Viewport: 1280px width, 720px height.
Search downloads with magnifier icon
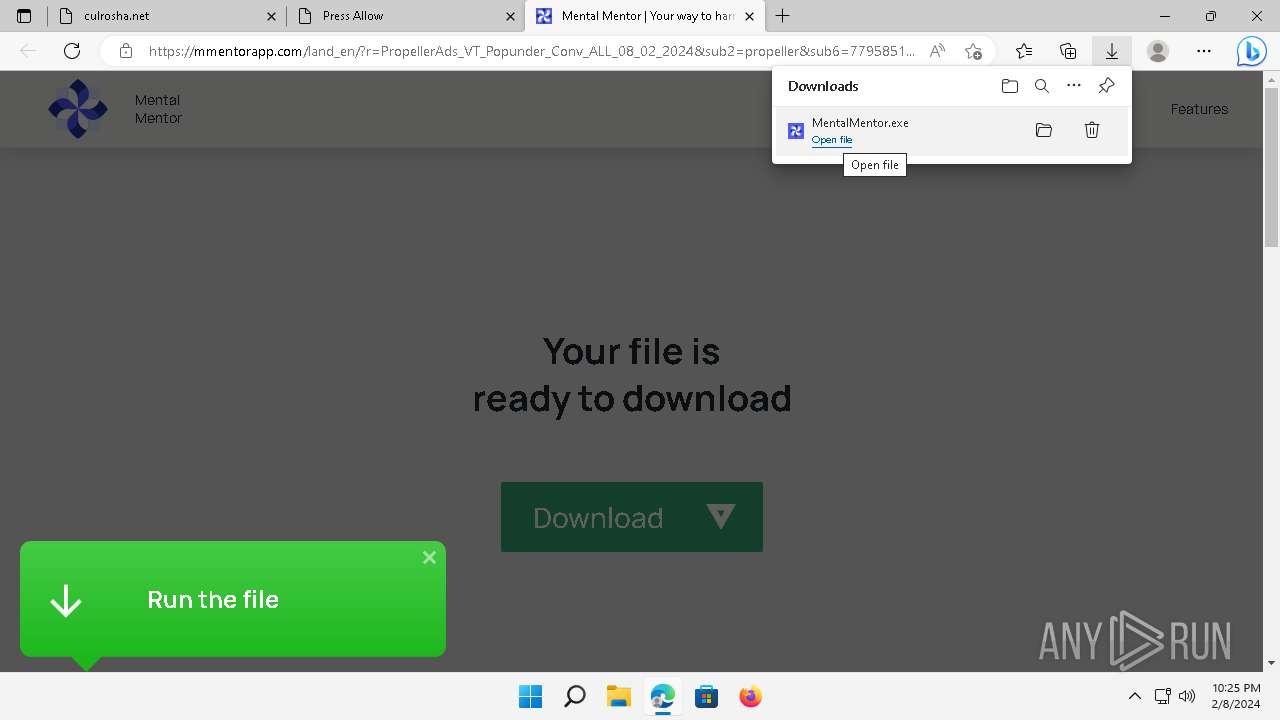[x=1042, y=86]
